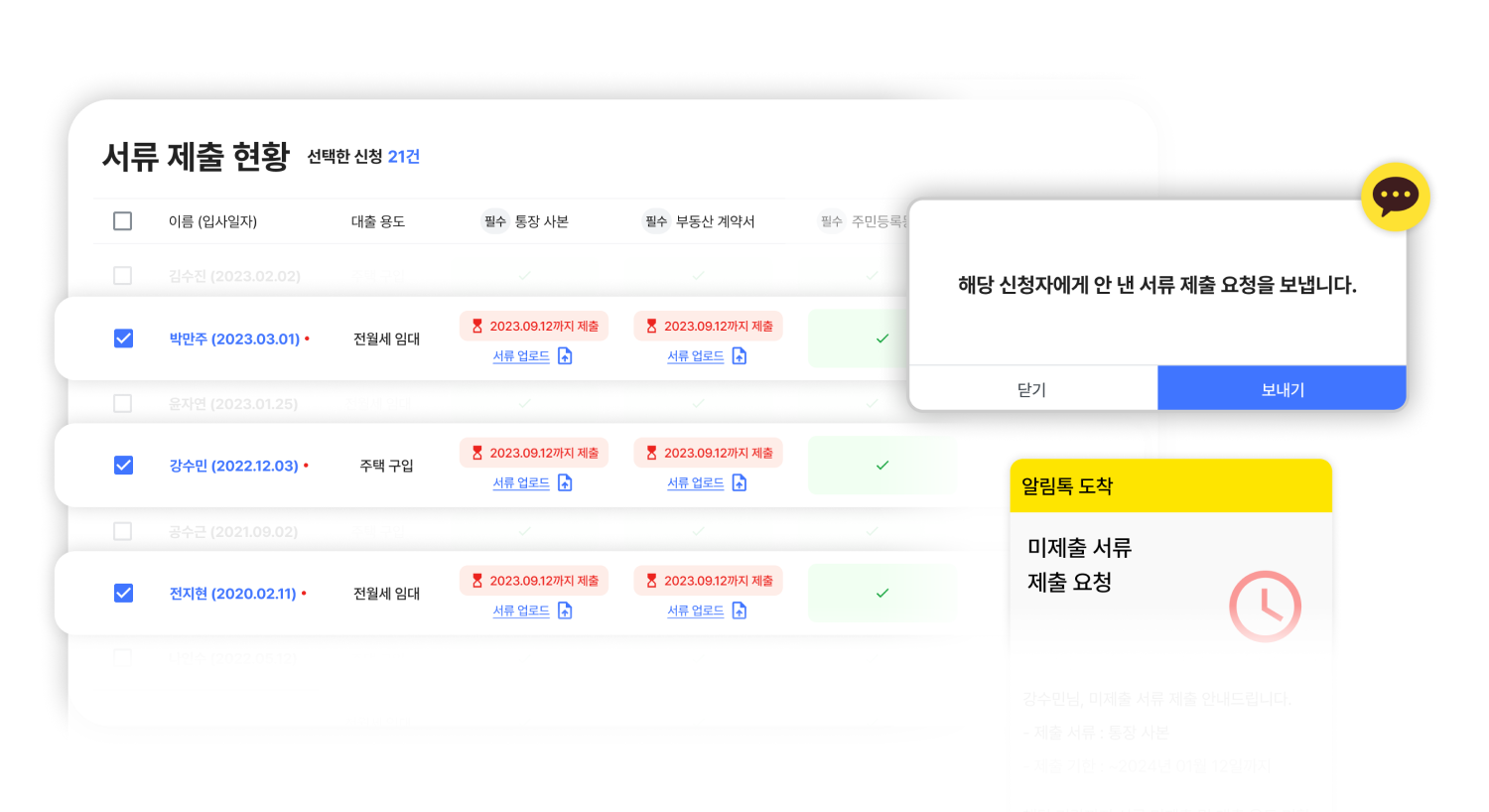Click 서류 업로드 link for 전지현 통장 사본
Screen dimensions: 1489x812
pos(521,610)
